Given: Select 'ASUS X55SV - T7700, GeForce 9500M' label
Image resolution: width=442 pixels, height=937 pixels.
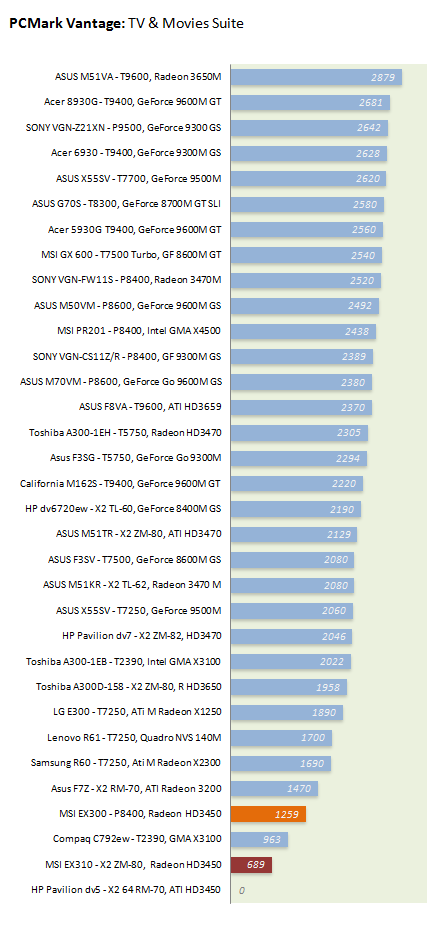Looking at the screenshot, I should (x=138, y=178).
